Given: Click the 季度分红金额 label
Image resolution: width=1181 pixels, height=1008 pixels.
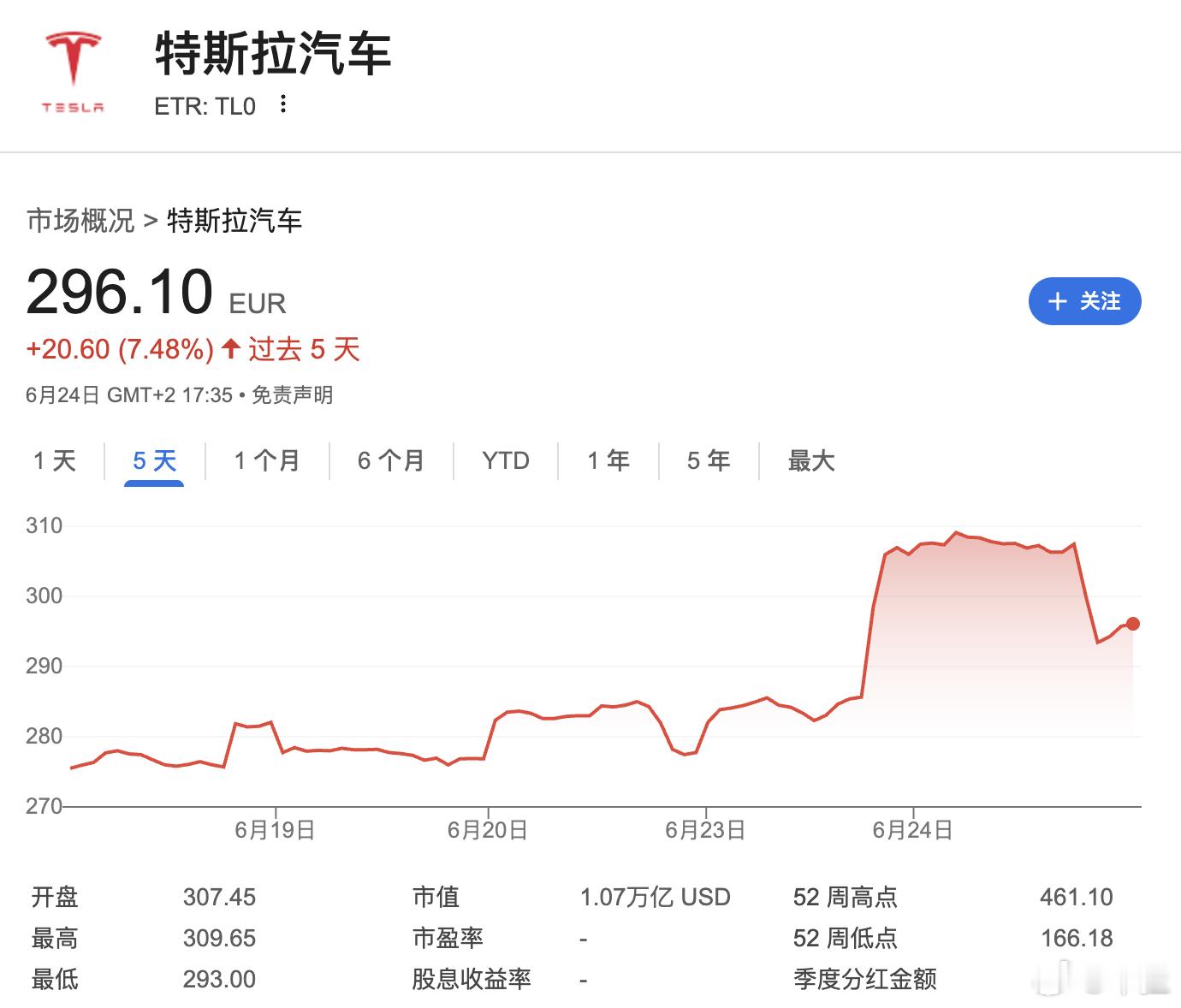Looking at the screenshot, I should pos(864,980).
